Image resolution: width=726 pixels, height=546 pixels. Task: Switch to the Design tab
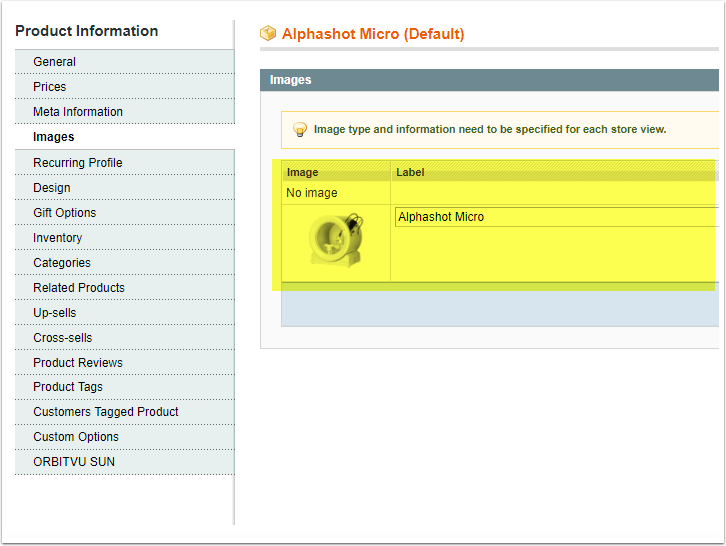(x=125, y=188)
